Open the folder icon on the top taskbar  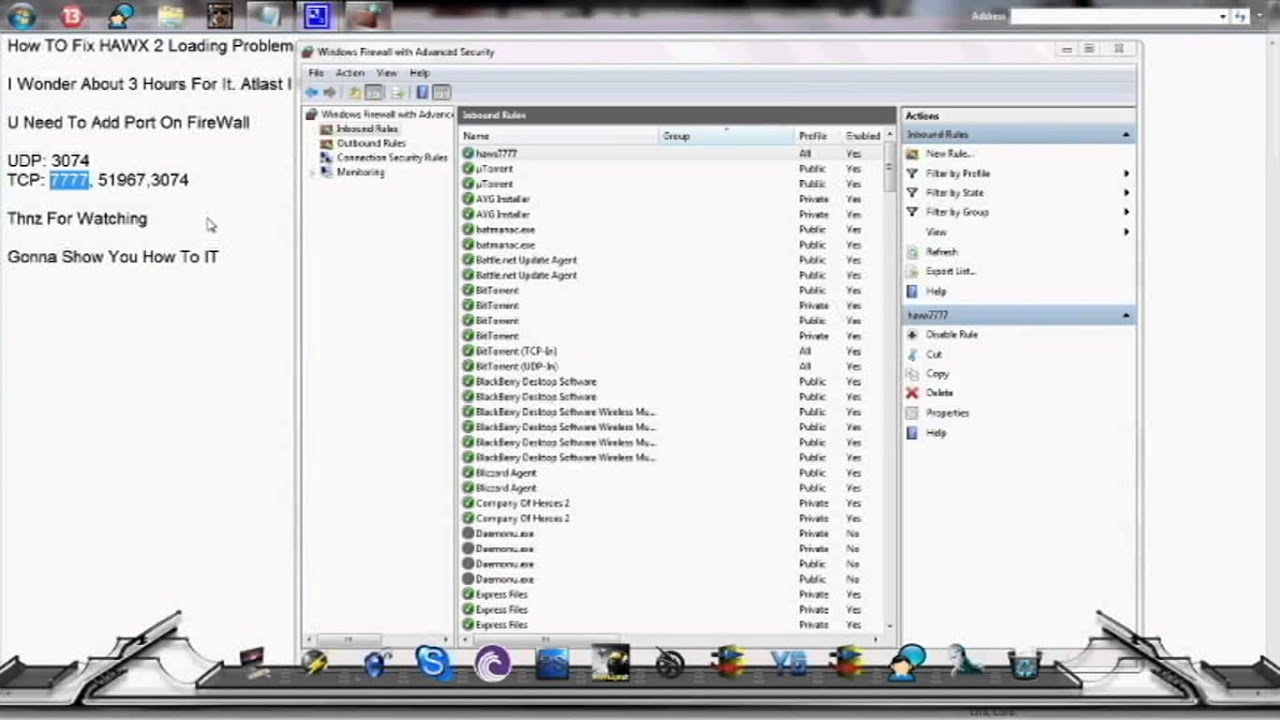pyautogui.click(x=171, y=15)
